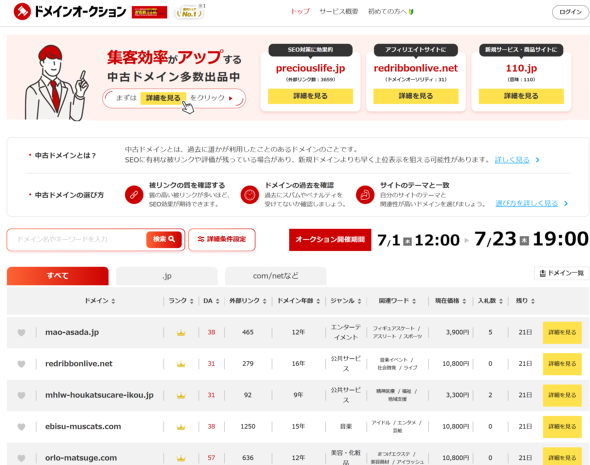Click the crown rank icon for mao-asada.jp

pyautogui.click(x=181, y=333)
